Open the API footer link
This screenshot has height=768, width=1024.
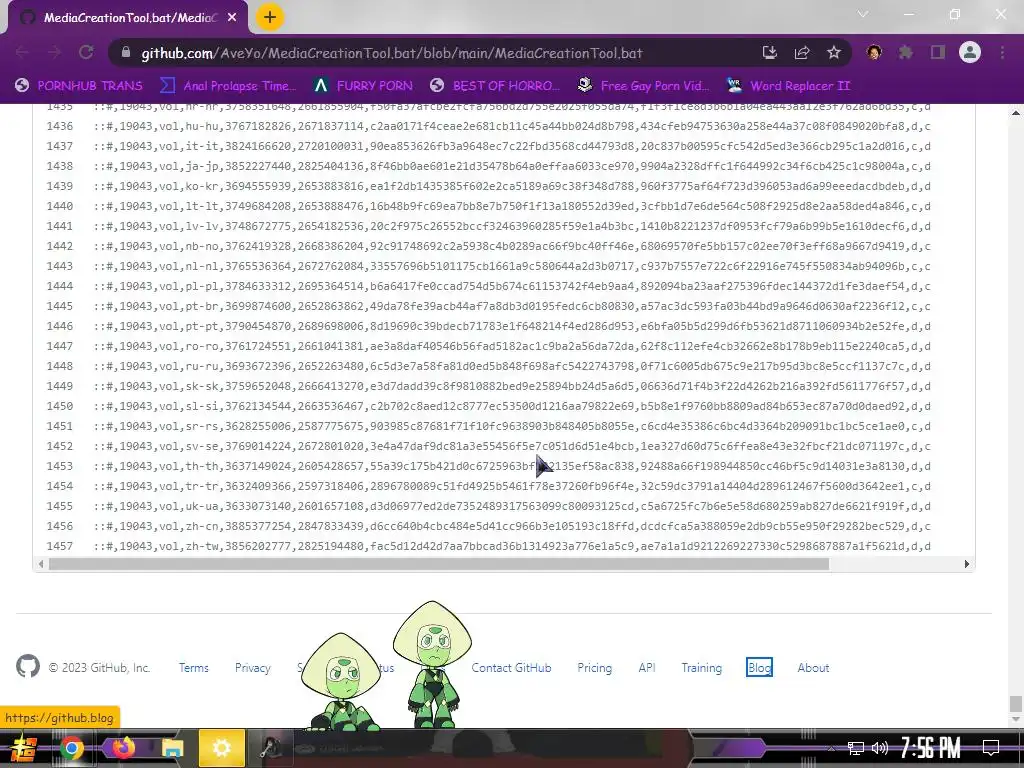(647, 667)
